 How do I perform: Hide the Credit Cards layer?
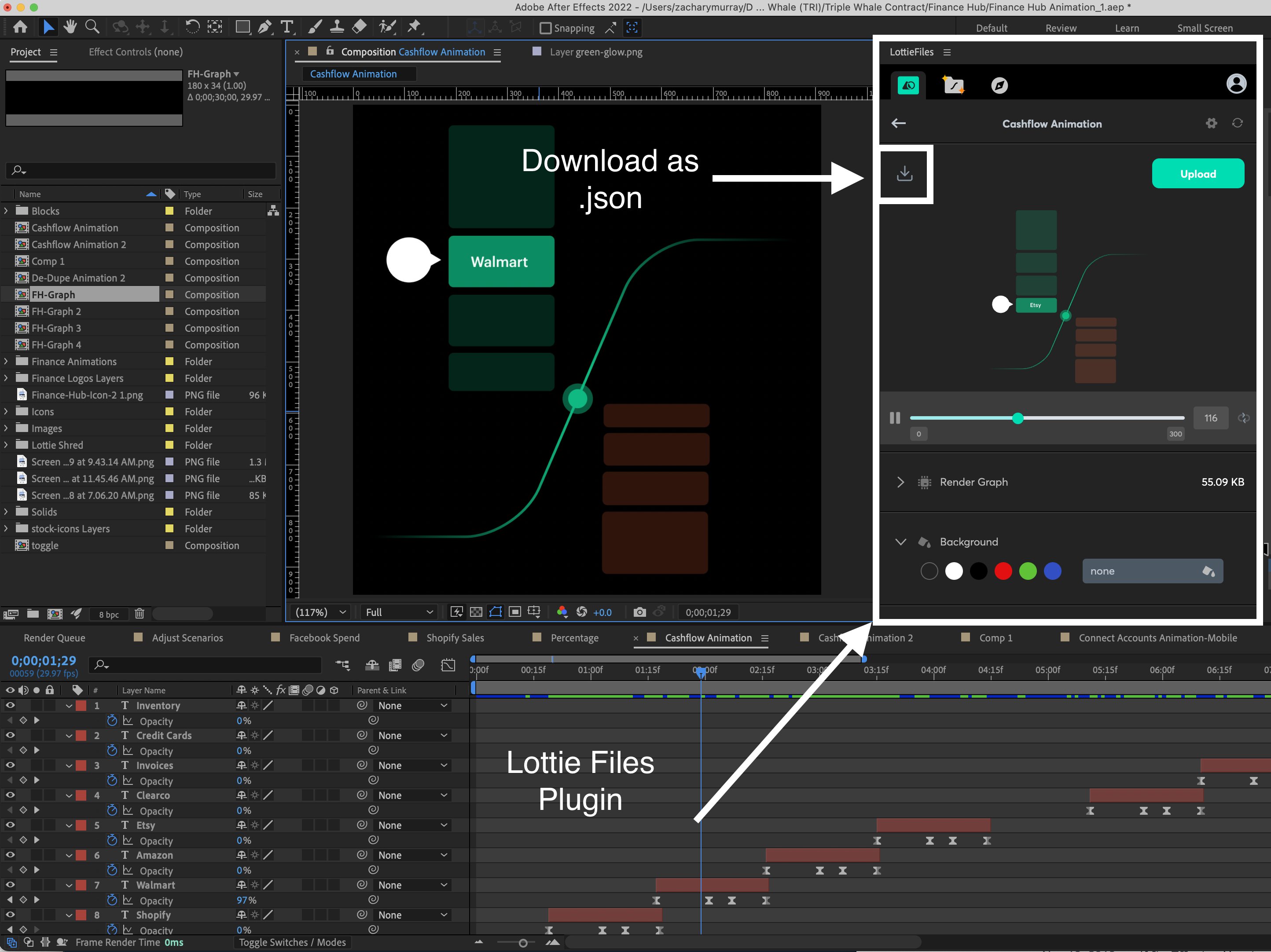coord(11,735)
